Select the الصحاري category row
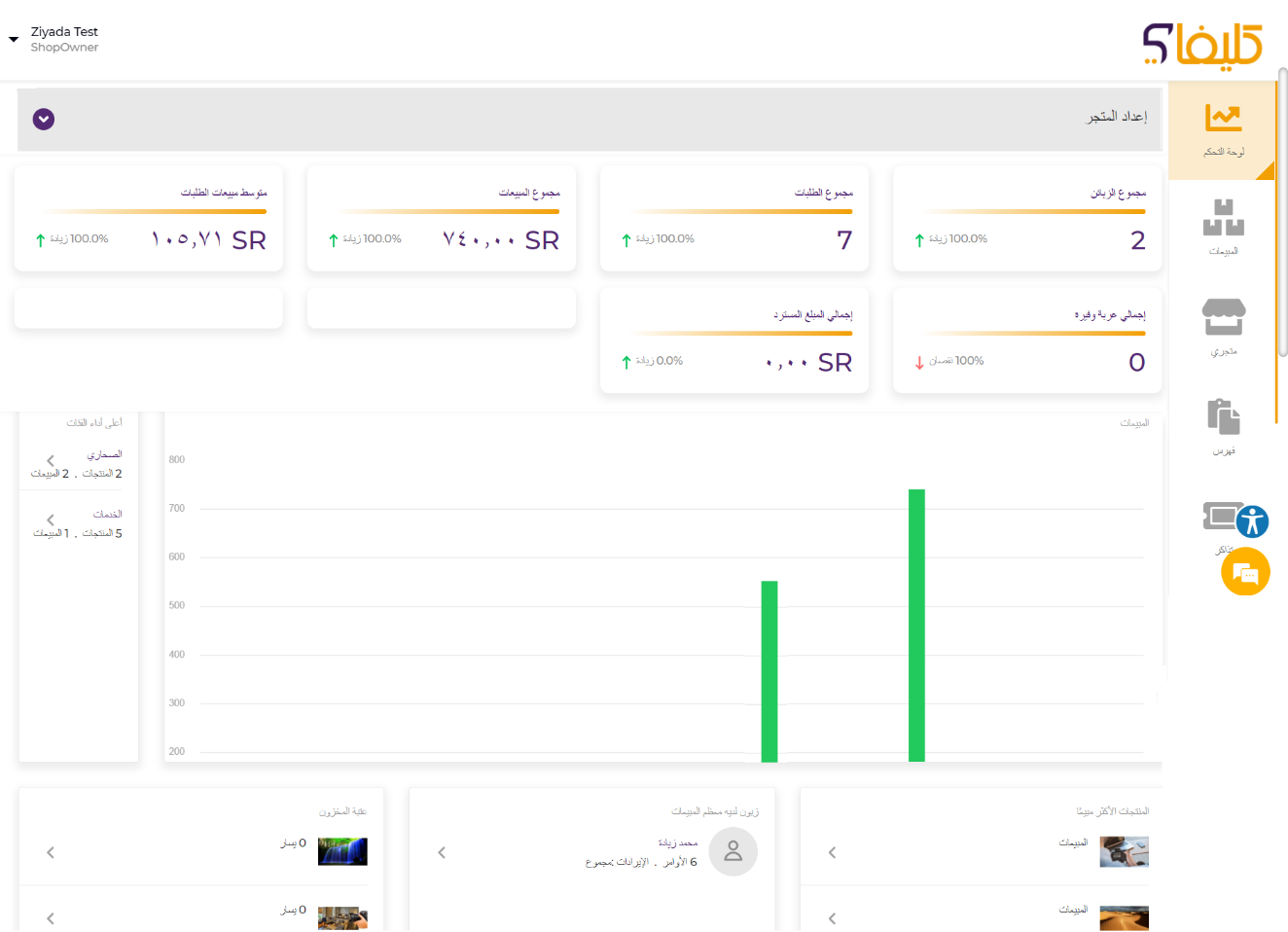The width and height of the screenshot is (1288, 932). click(78, 464)
